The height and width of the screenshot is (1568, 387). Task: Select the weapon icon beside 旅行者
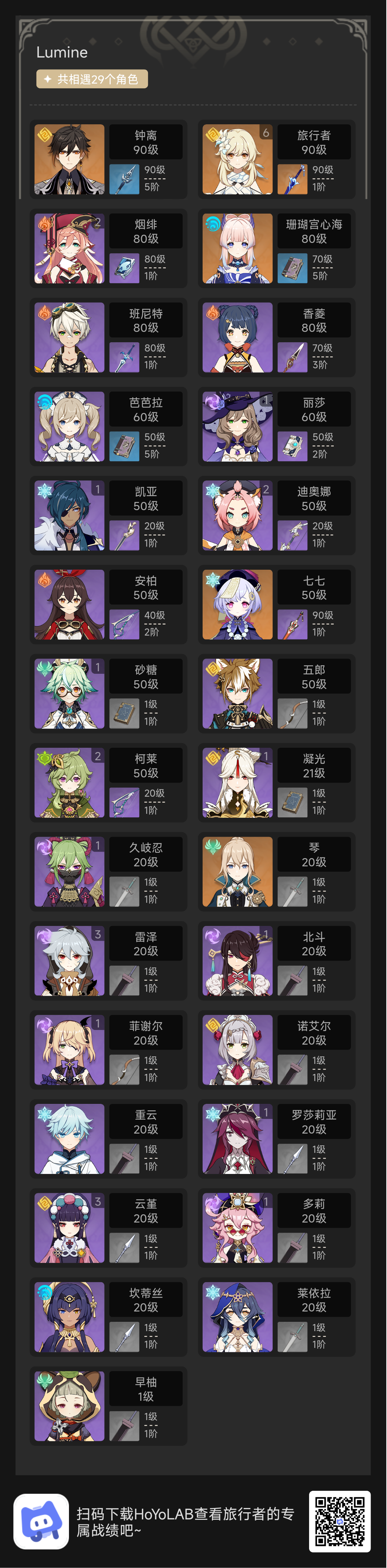(292, 180)
